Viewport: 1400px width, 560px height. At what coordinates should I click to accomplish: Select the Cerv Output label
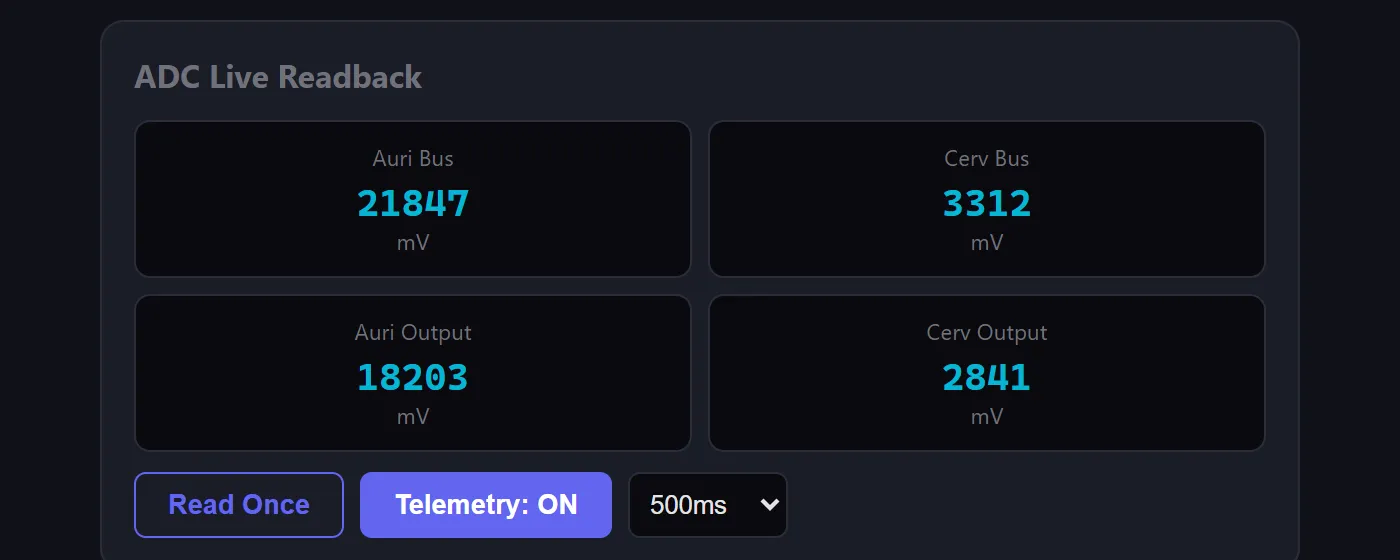pos(986,333)
